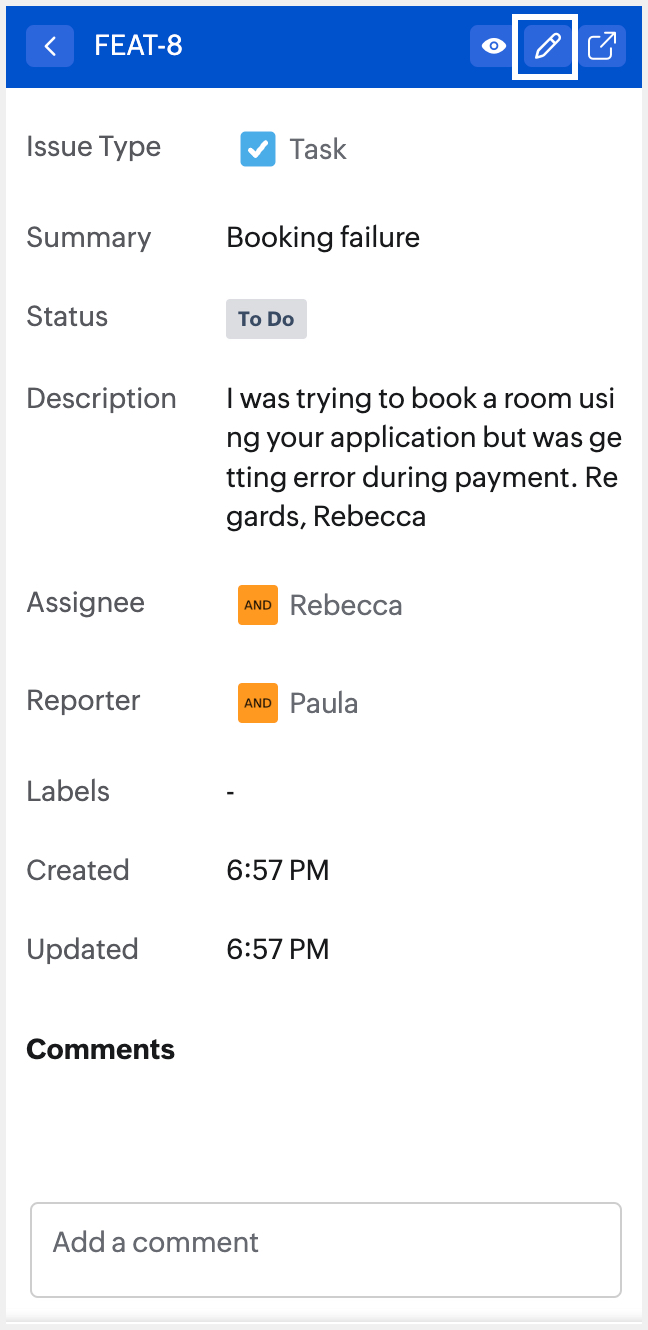648x1330 pixels.
Task: Click the Updated time value
Action: [278, 949]
